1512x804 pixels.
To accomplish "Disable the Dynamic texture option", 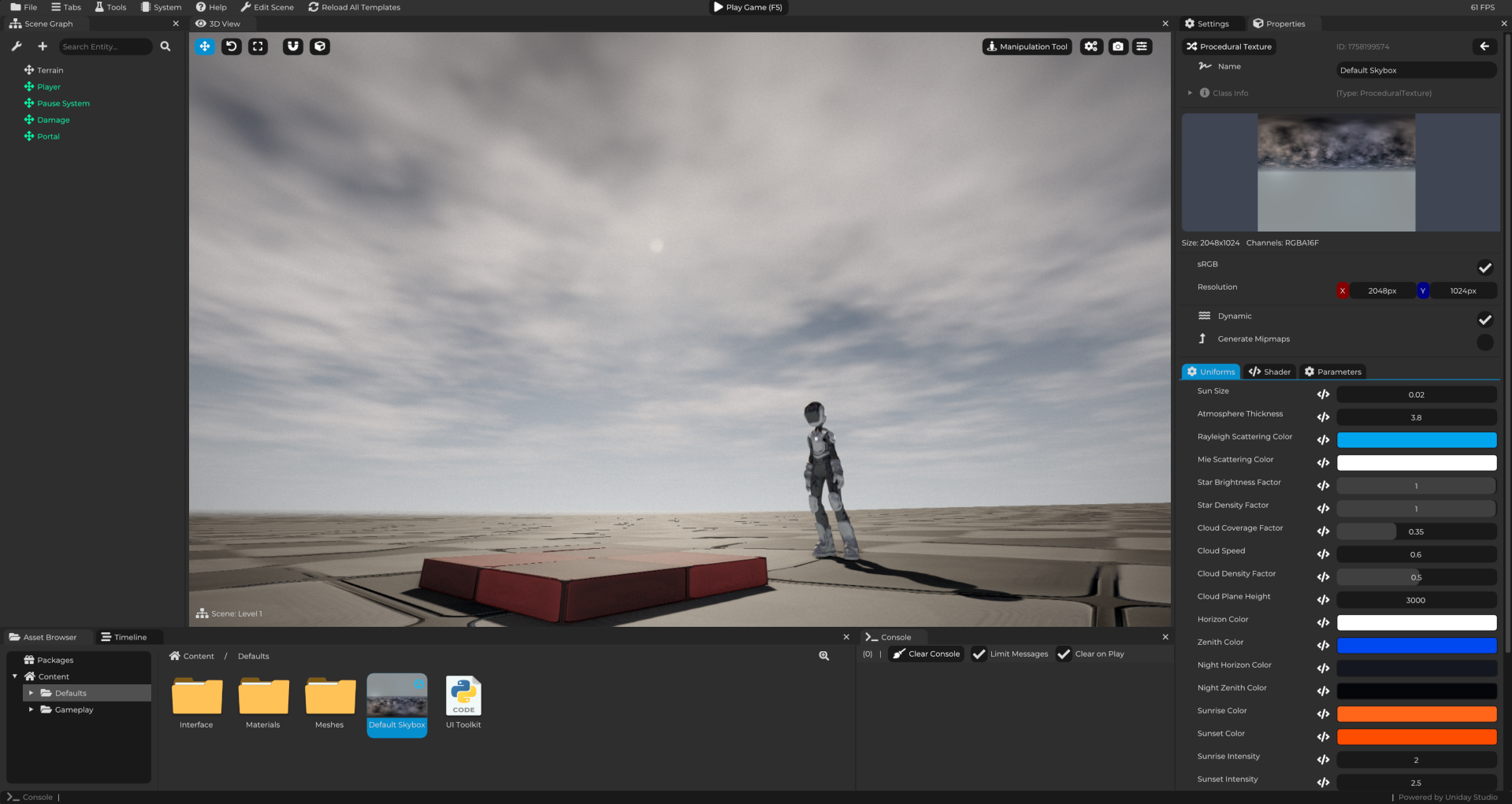I will click(1485, 320).
